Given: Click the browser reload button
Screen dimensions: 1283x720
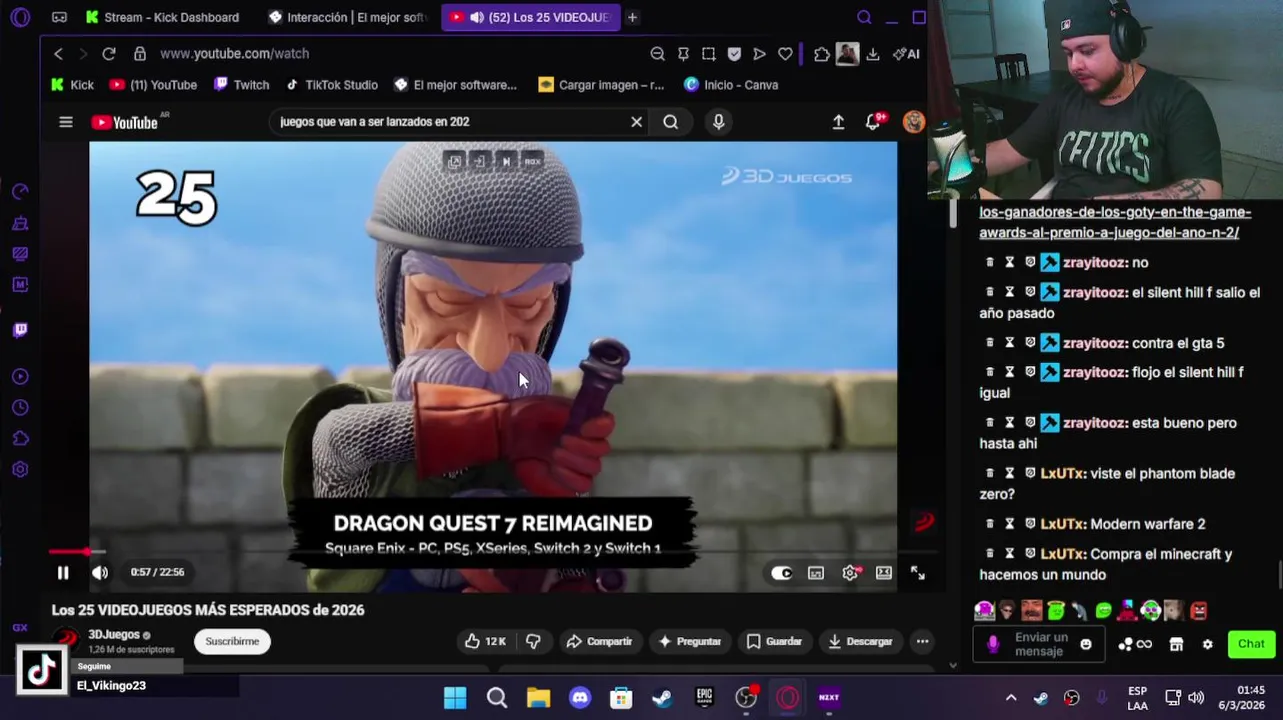Looking at the screenshot, I should point(109,54).
